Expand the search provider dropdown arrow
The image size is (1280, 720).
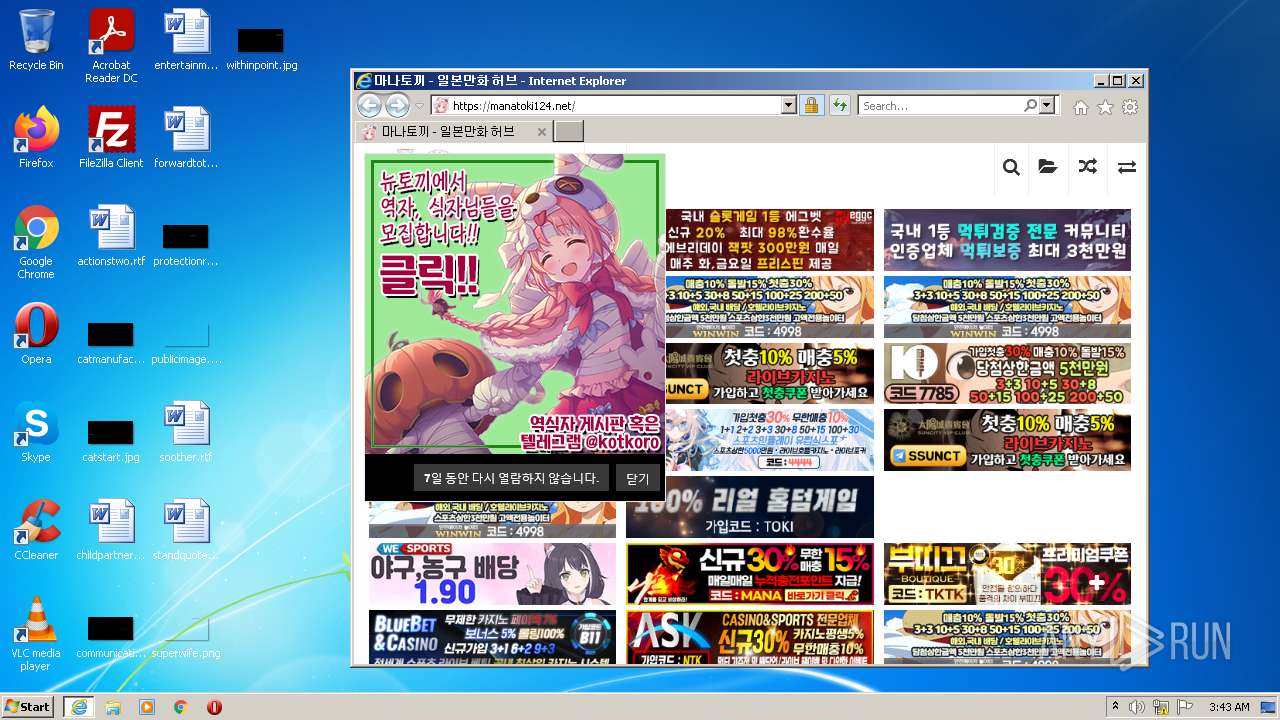pyautogui.click(x=1047, y=105)
